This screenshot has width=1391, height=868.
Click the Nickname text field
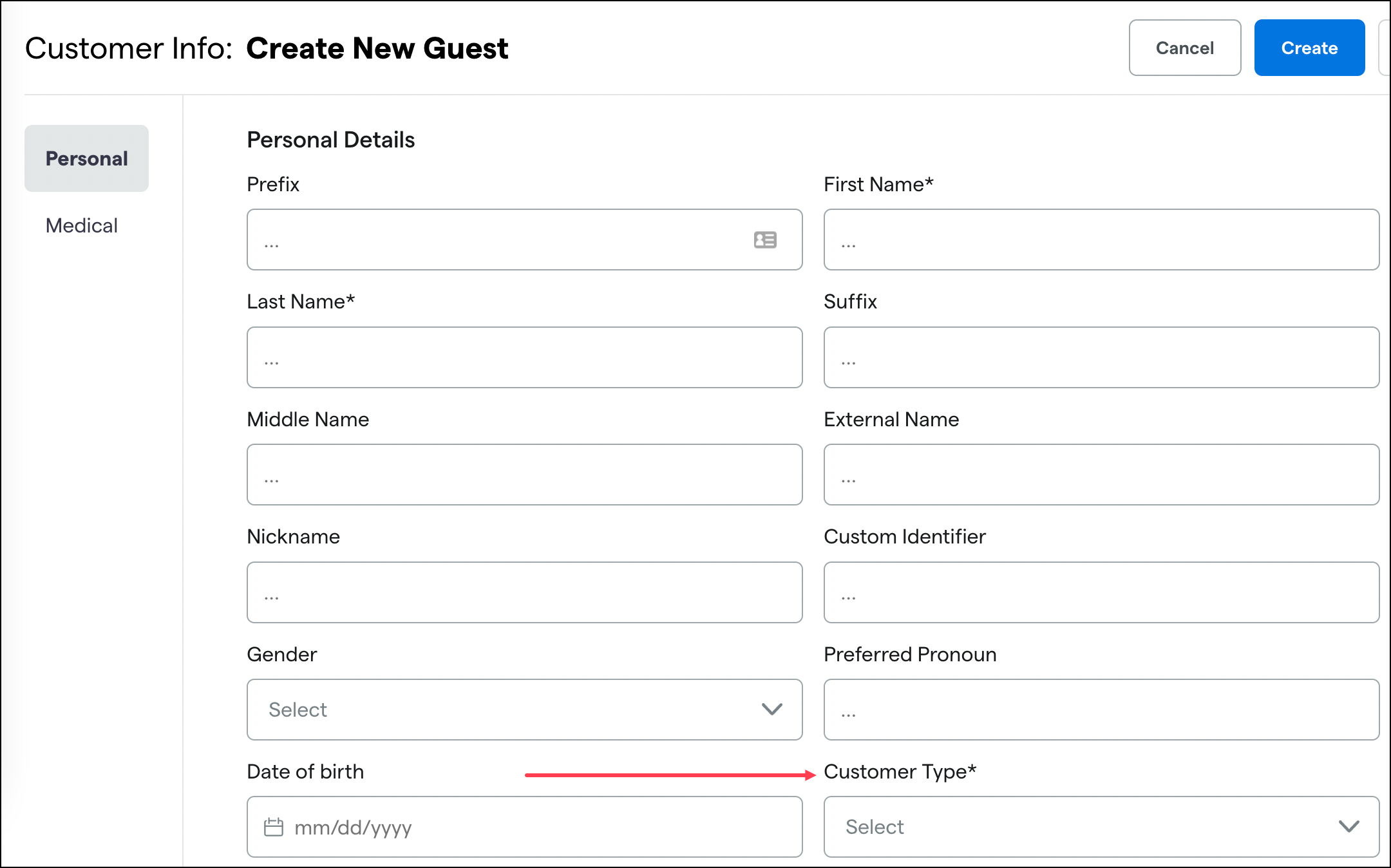524,592
